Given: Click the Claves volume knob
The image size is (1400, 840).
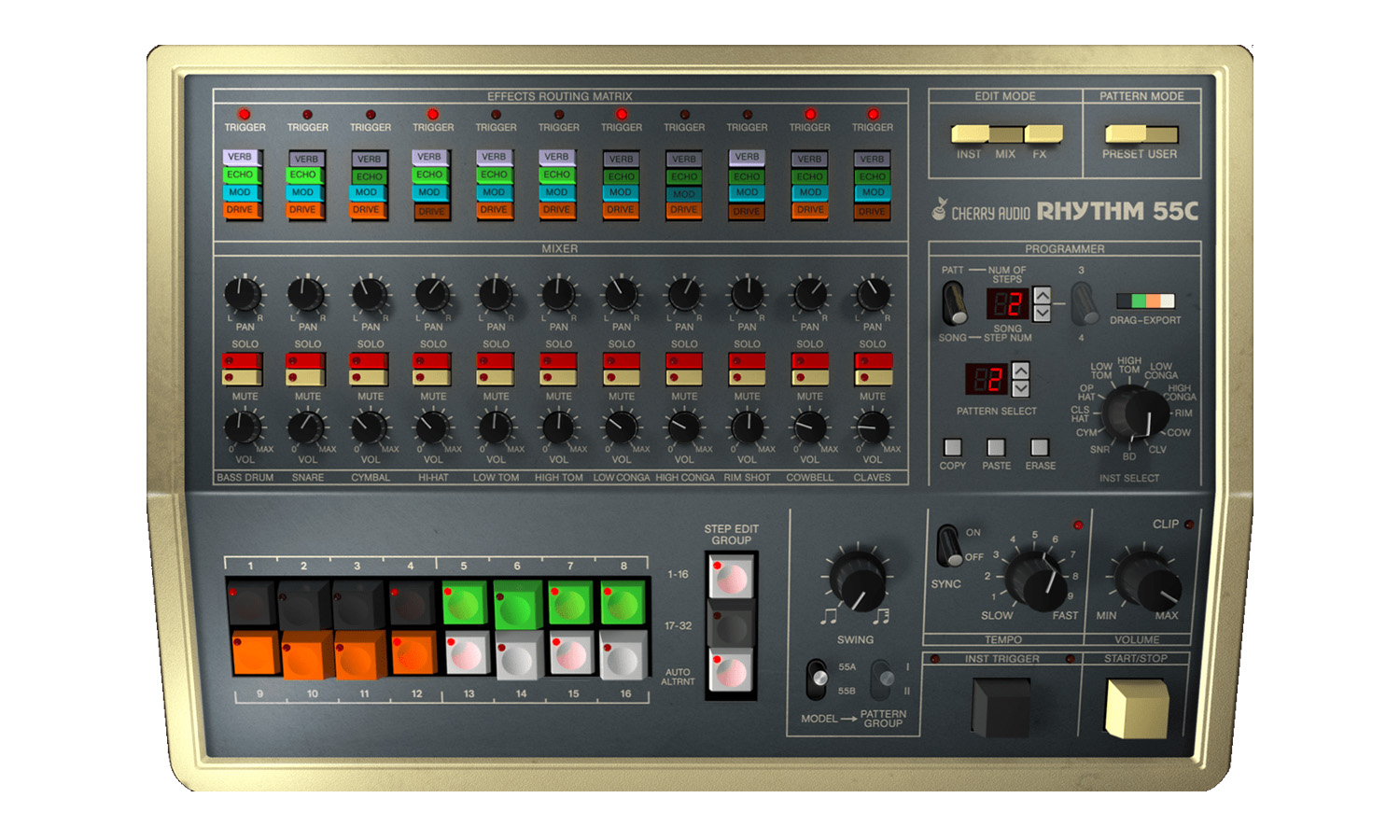Looking at the screenshot, I should [873, 427].
